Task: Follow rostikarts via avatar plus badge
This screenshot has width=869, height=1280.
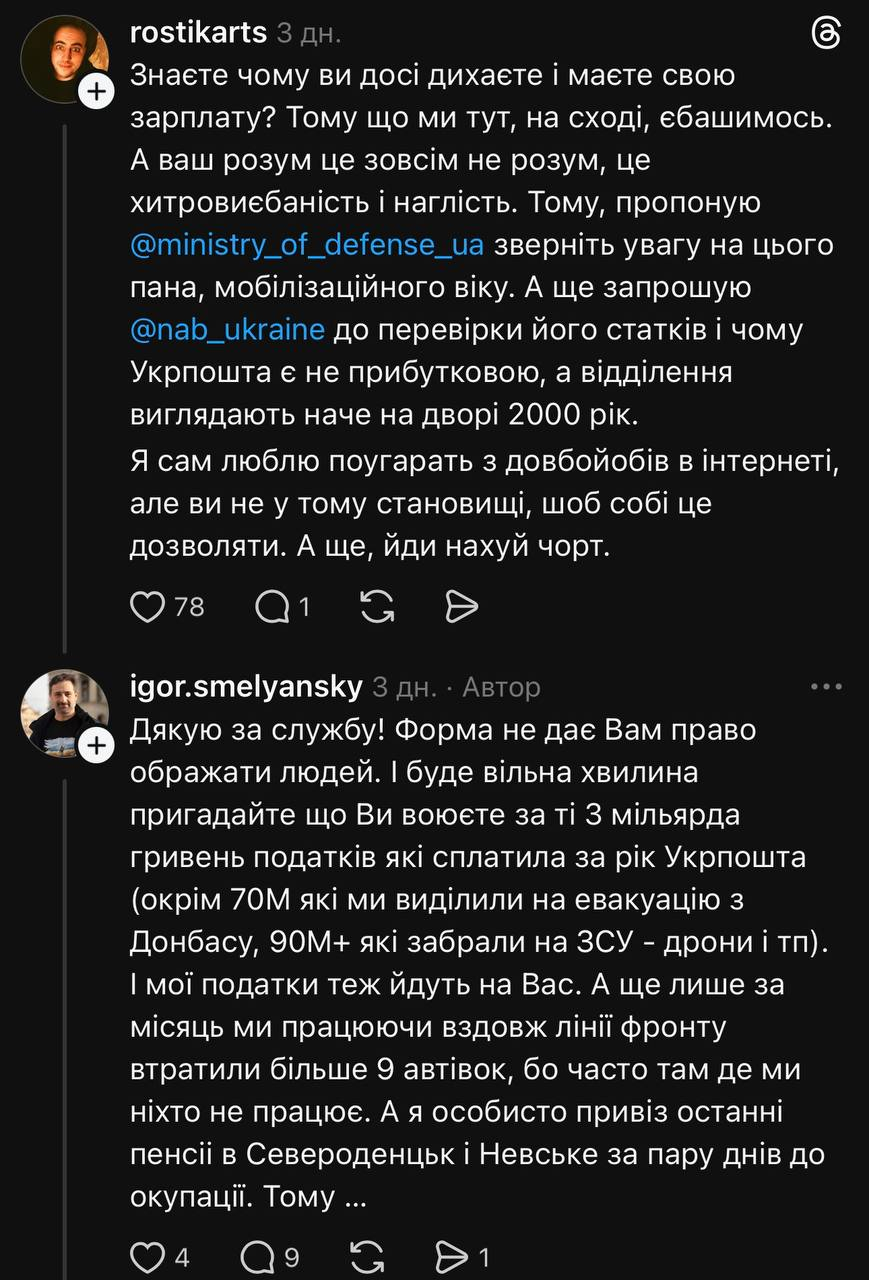Action: pyautogui.click(x=95, y=93)
